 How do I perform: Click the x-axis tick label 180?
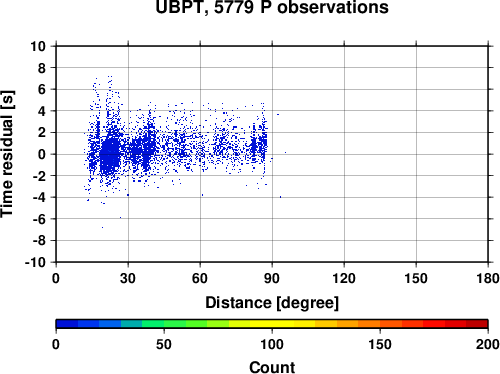(x=488, y=278)
